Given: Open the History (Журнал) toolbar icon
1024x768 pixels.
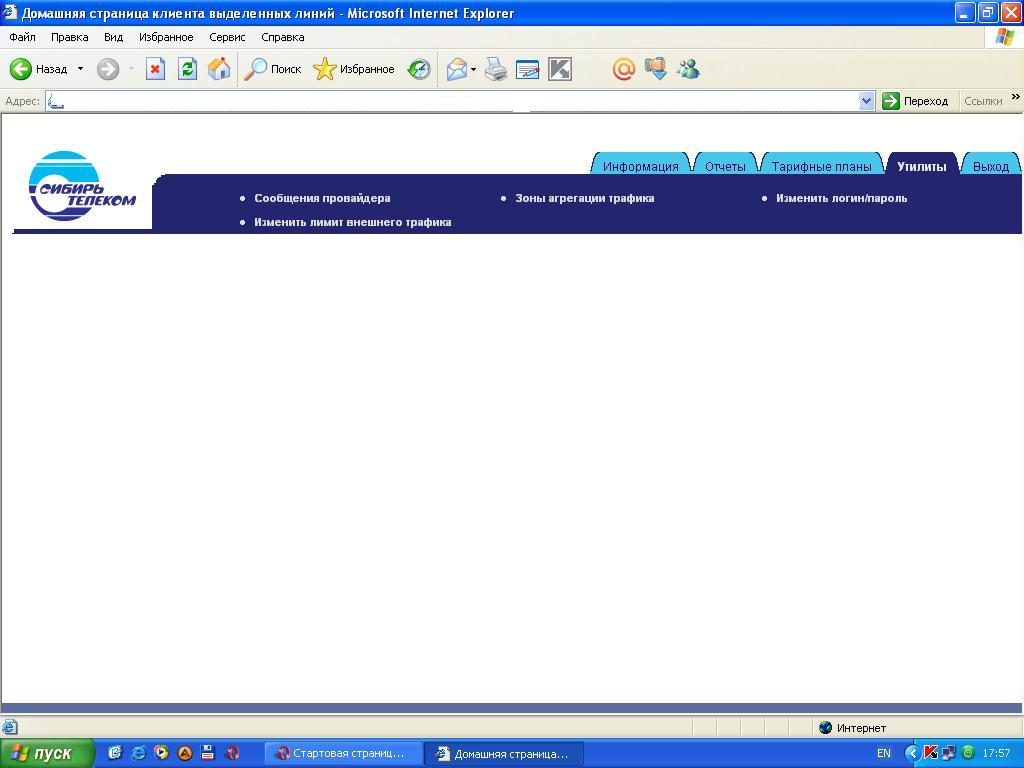Looking at the screenshot, I should [x=419, y=69].
